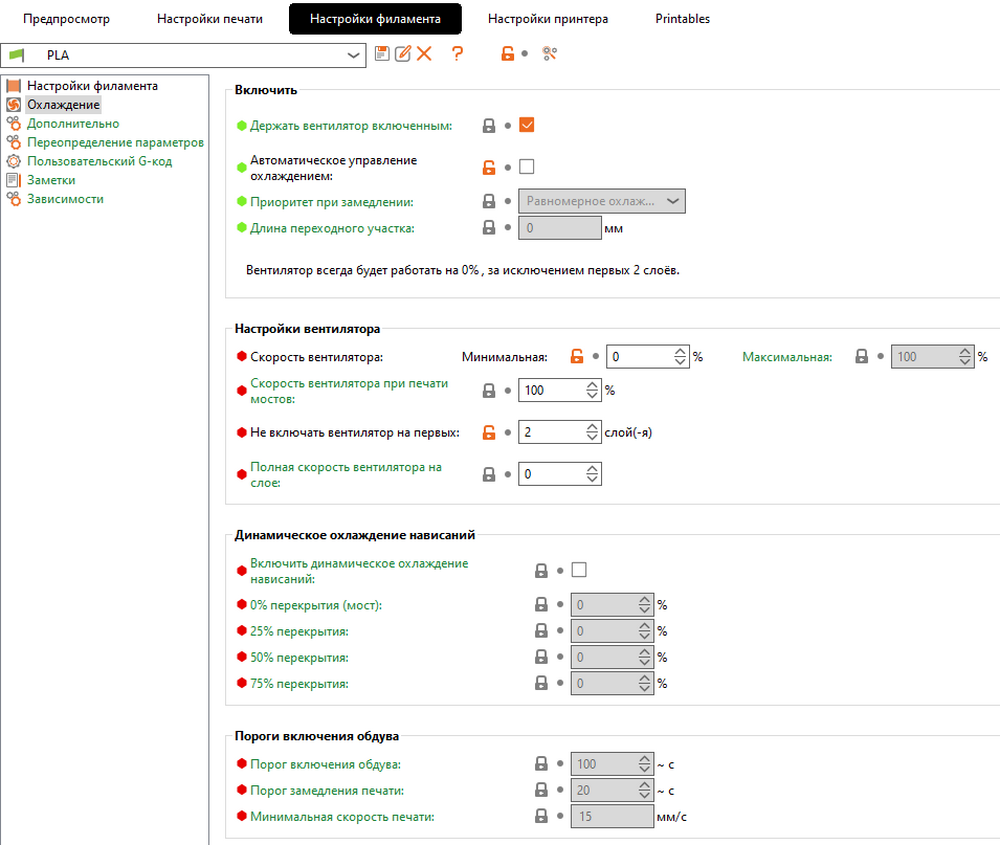Click the minimum fan speed input field

click(x=638, y=356)
